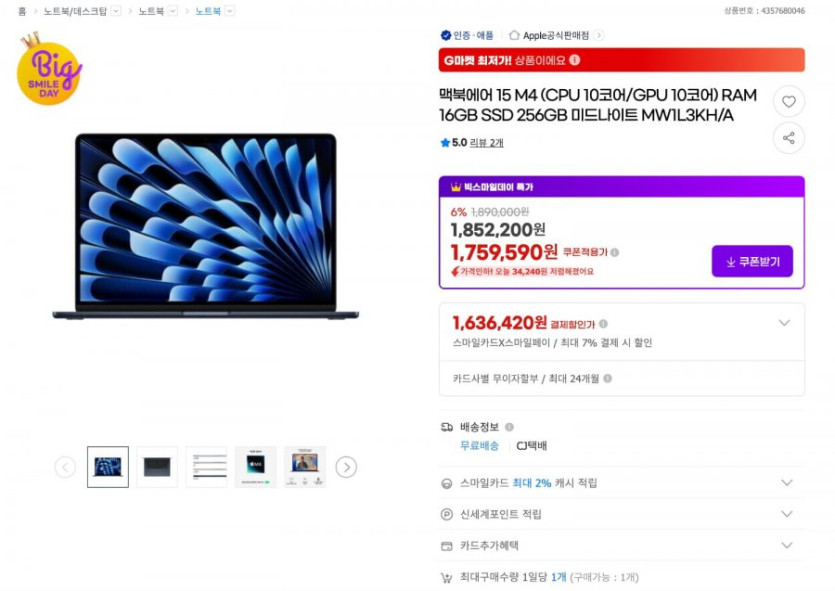Click info icon next to 쿠폰적용가

(615, 252)
